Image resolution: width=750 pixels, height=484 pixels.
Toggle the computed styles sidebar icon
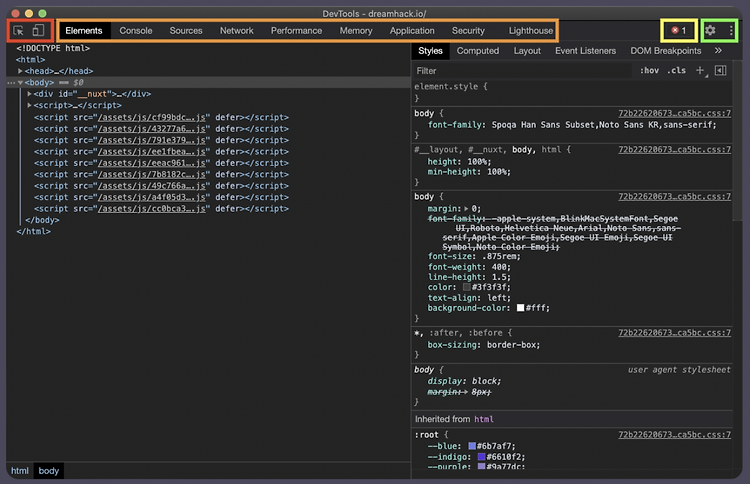click(720, 71)
